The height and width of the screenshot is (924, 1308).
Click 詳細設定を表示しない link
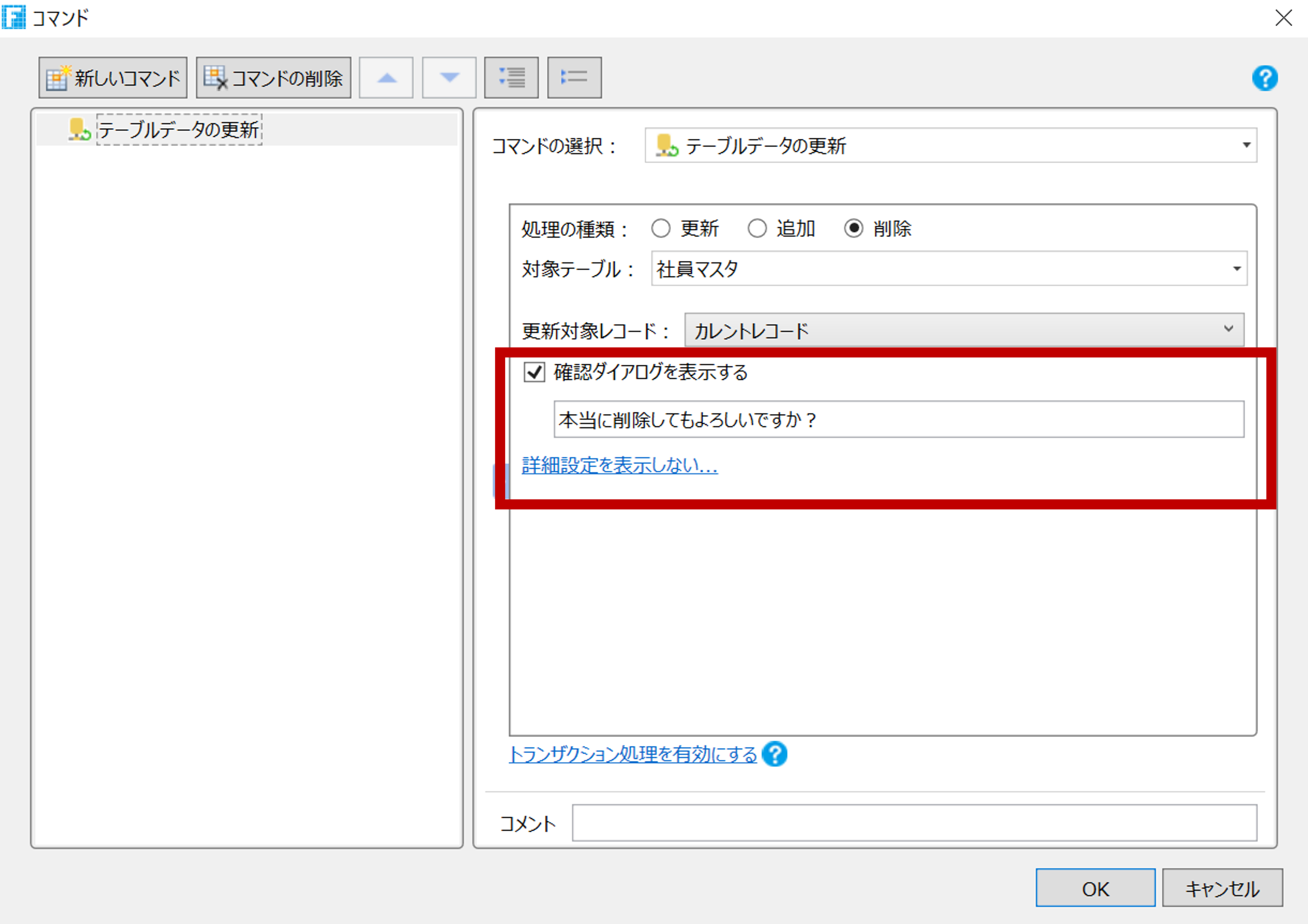[619, 466]
